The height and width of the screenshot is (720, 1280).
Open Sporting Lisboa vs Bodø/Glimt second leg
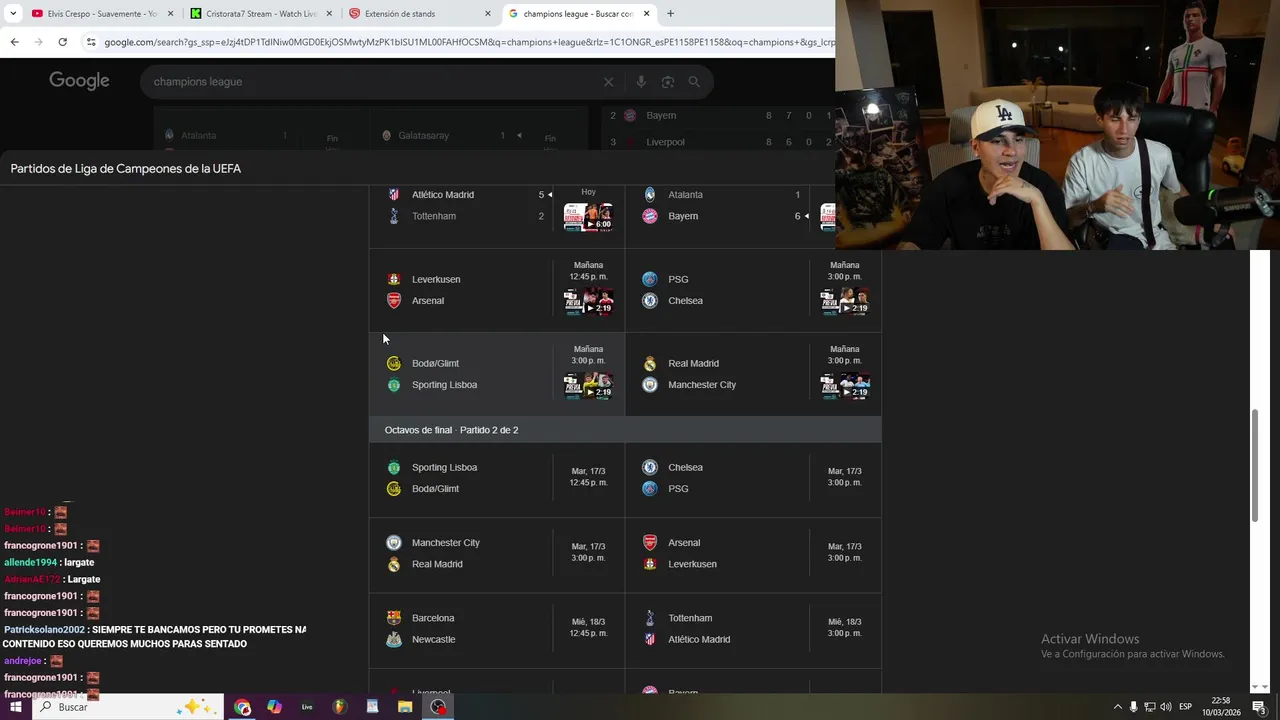(x=497, y=478)
